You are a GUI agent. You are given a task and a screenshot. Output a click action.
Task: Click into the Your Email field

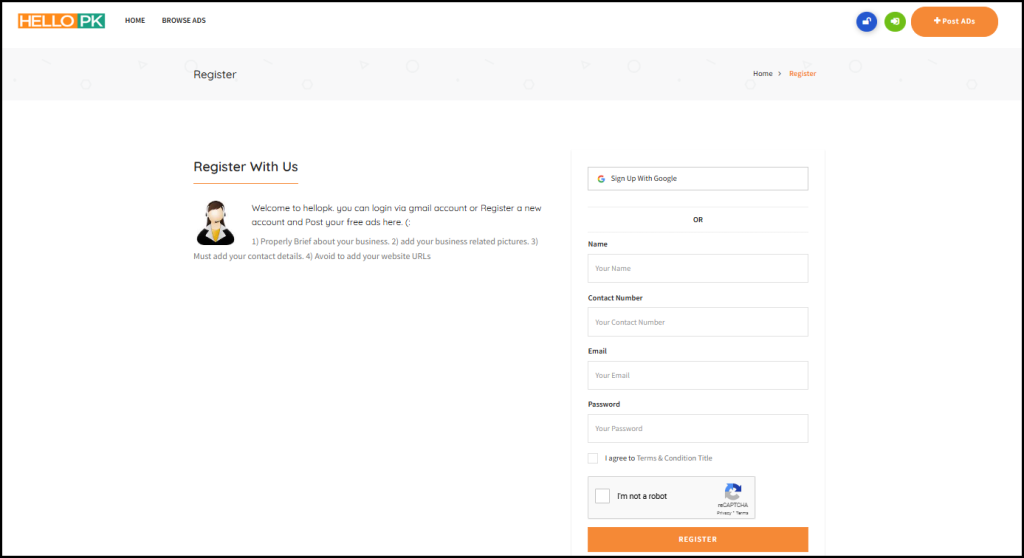tap(697, 375)
